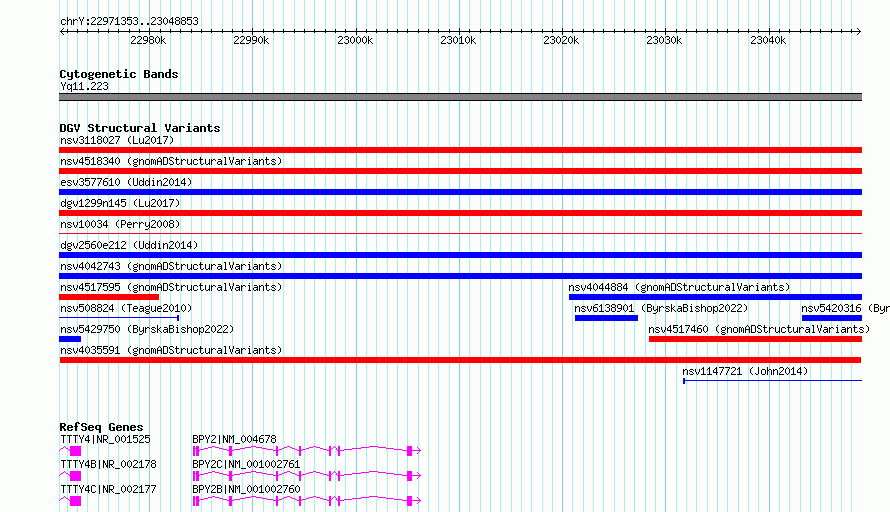This screenshot has width=890, height=512.
Task: Select the RefSeq Genes track heading
Action: (x=101, y=427)
